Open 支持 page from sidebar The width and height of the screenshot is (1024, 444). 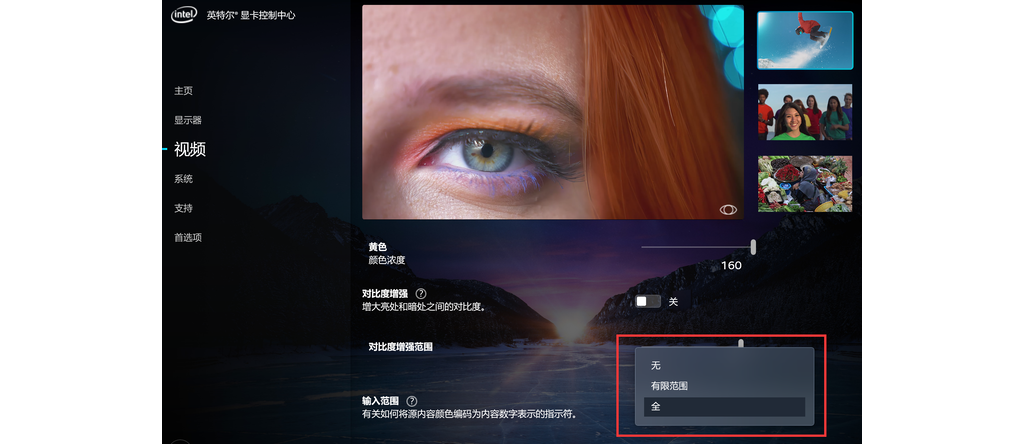(183, 208)
